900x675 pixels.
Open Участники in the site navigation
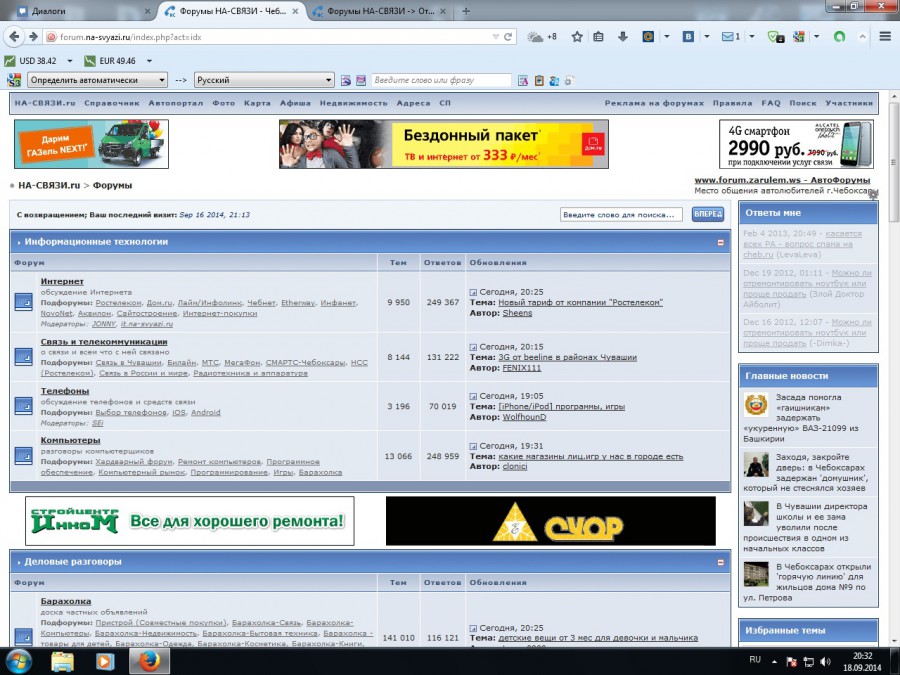pos(849,103)
